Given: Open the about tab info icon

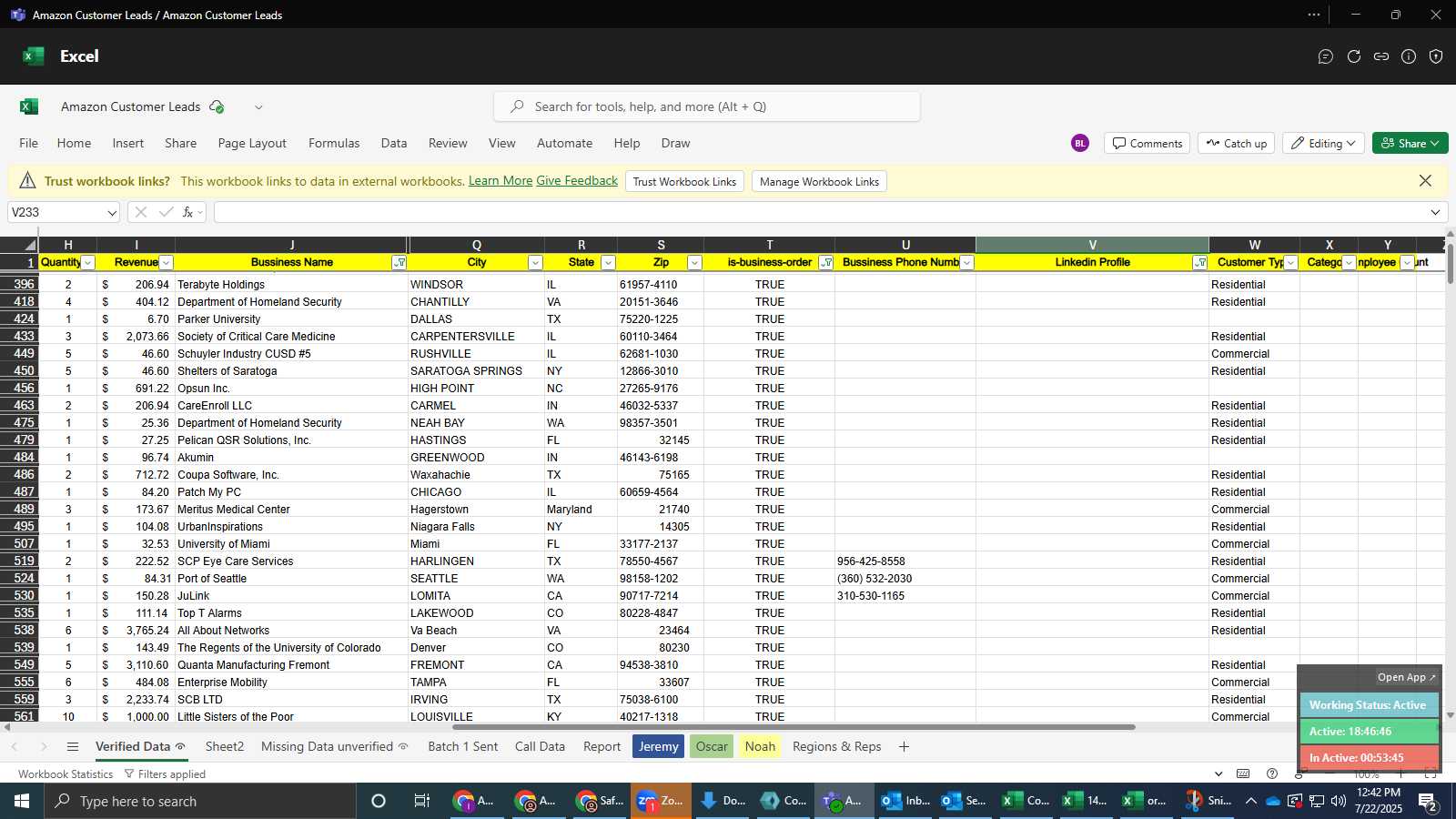Looking at the screenshot, I should (1409, 56).
